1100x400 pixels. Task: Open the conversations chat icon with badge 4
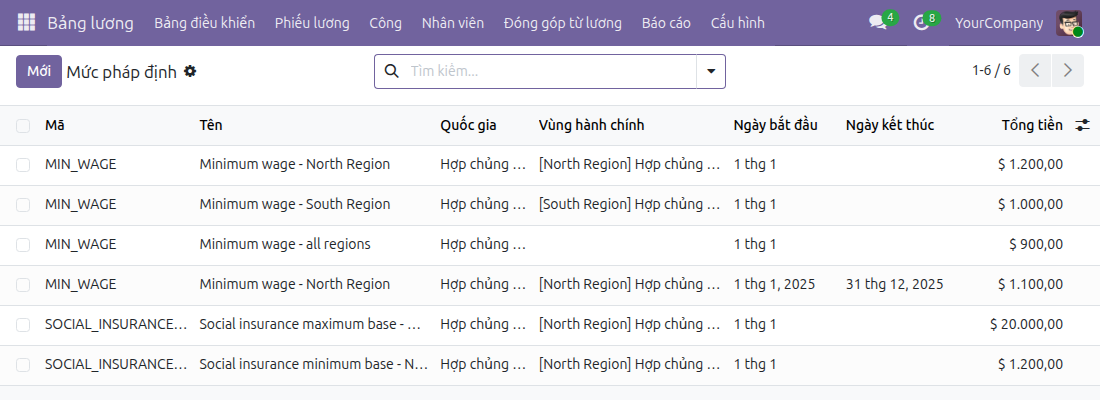point(878,22)
